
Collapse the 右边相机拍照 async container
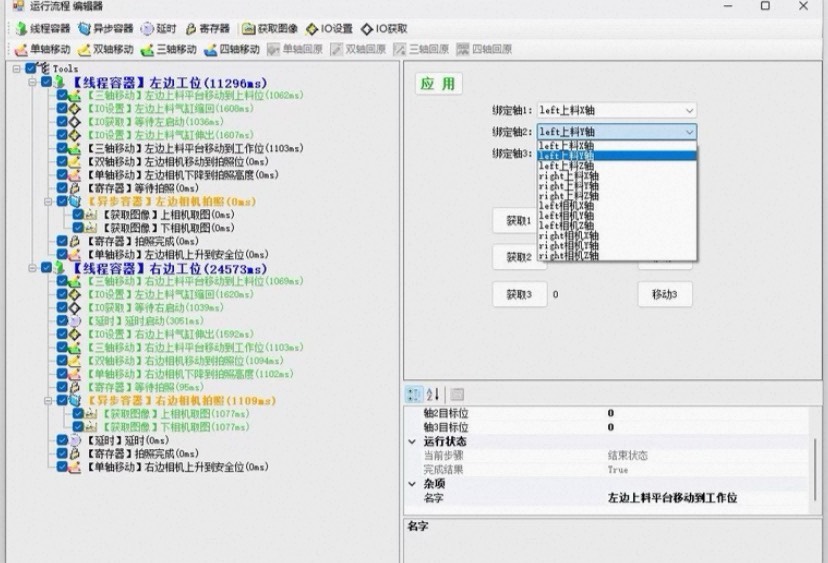48,401
